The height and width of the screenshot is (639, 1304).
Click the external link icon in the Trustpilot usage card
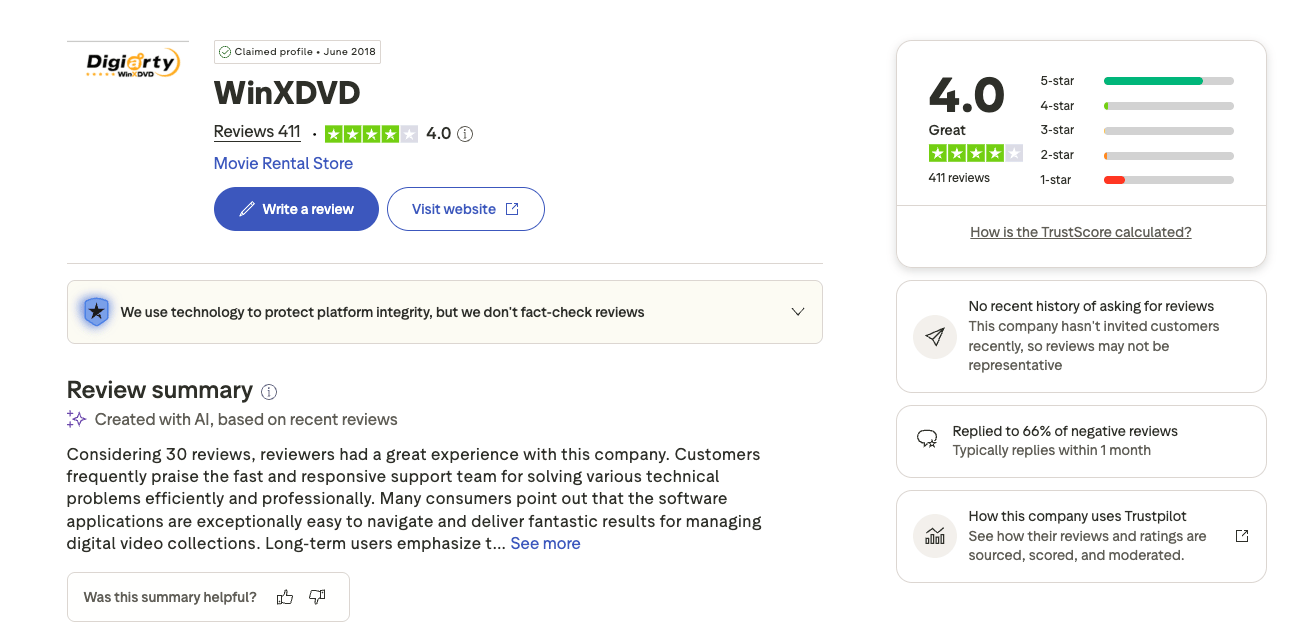(x=1242, y=536)
